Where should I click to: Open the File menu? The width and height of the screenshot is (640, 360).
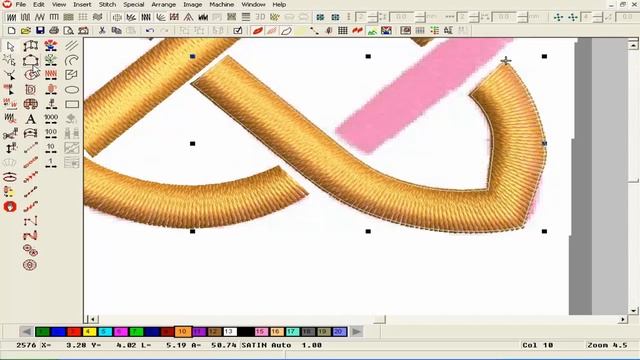coord(20,4)
